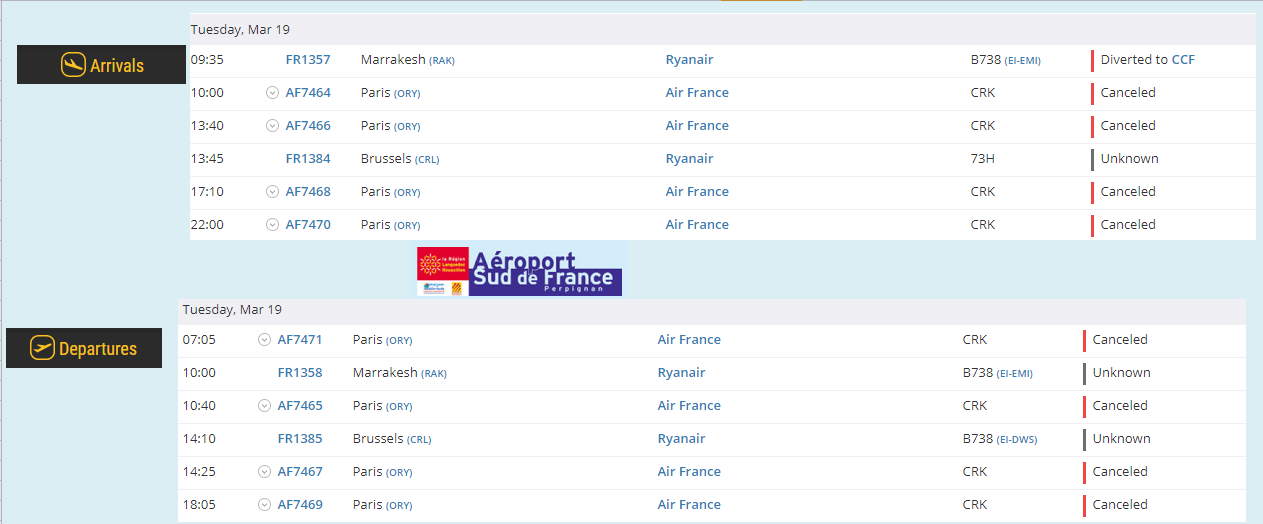Viewport: 1263px width, 524px height.
Task: Click the Unknown status on the FR1384 row
Action: pyautogui.click(x=1130, y=159)
